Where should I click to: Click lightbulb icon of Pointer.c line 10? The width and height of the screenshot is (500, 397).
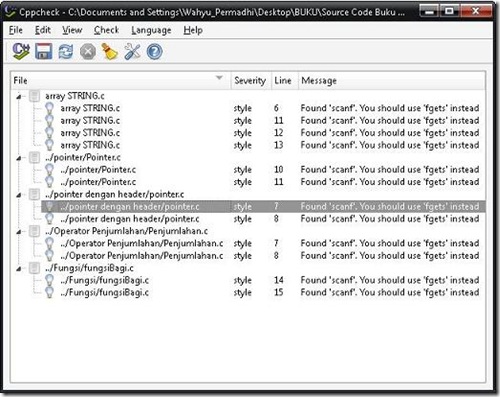(x=49, y=170)
